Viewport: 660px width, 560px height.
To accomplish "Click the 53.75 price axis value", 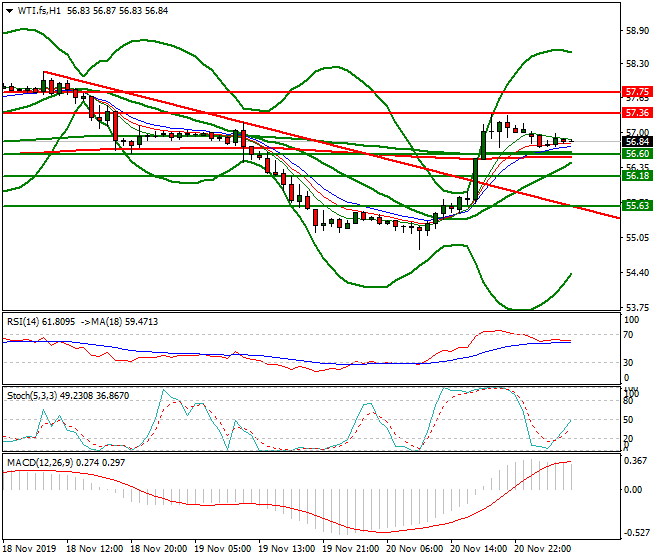I will click(637, 307).
